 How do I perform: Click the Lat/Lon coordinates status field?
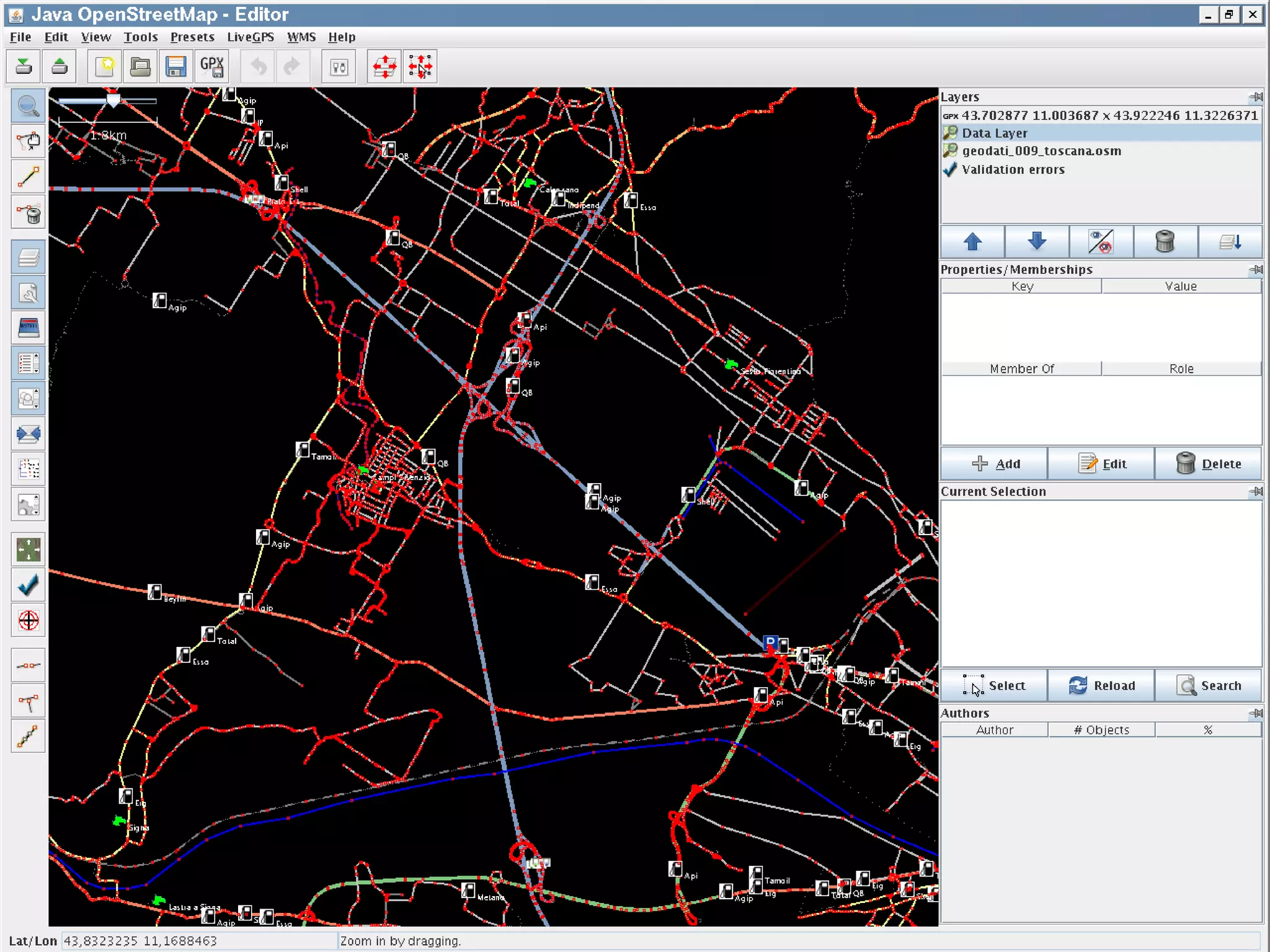(198, 941)
